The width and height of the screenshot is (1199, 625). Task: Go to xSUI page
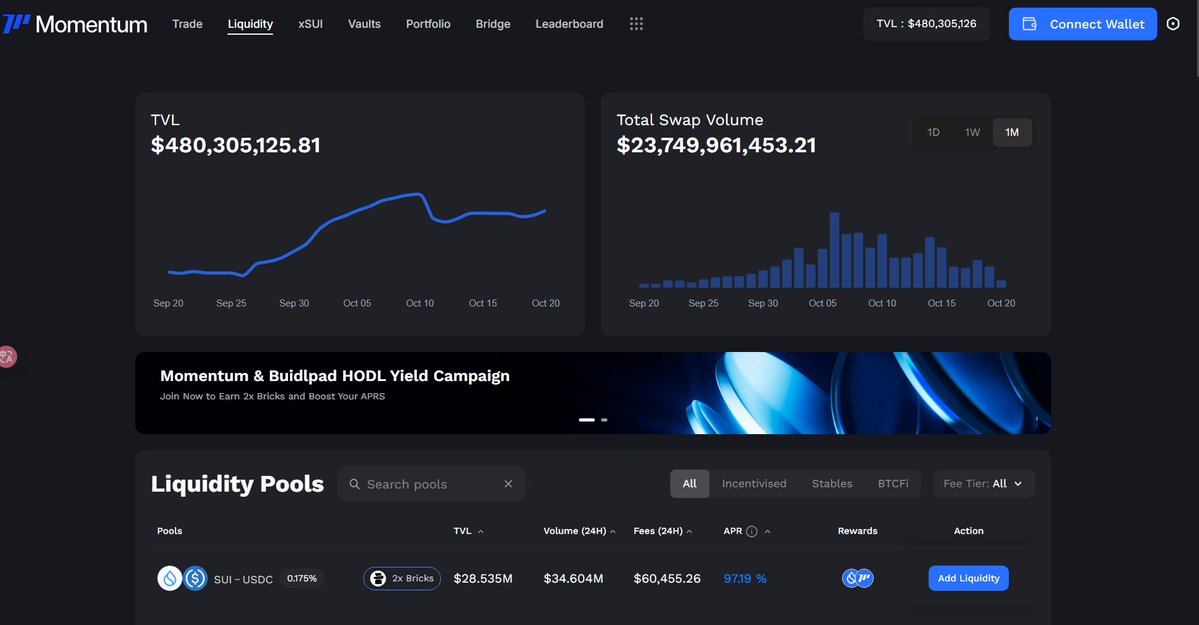310,24
